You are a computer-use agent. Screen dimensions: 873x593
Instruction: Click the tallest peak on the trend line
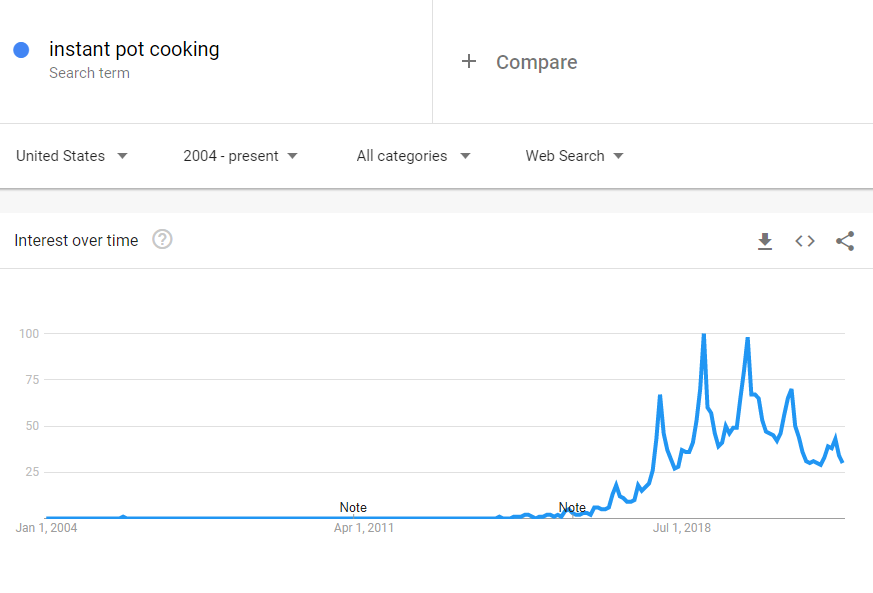pos(704,335)
